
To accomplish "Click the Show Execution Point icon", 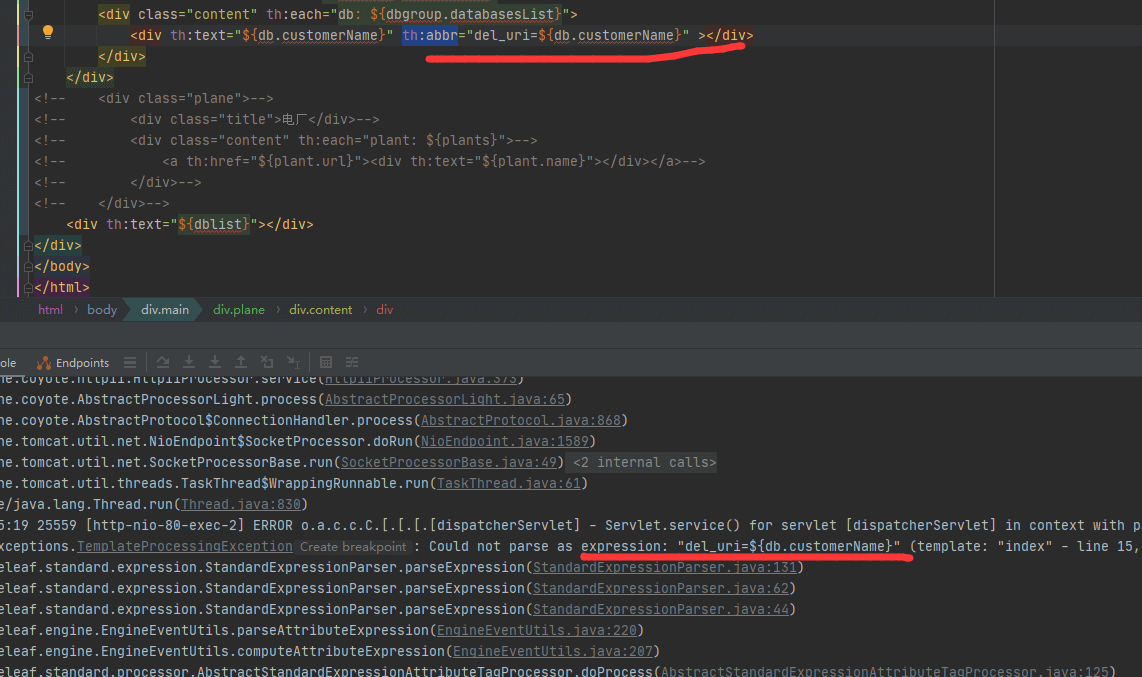I will click(130, 362).
